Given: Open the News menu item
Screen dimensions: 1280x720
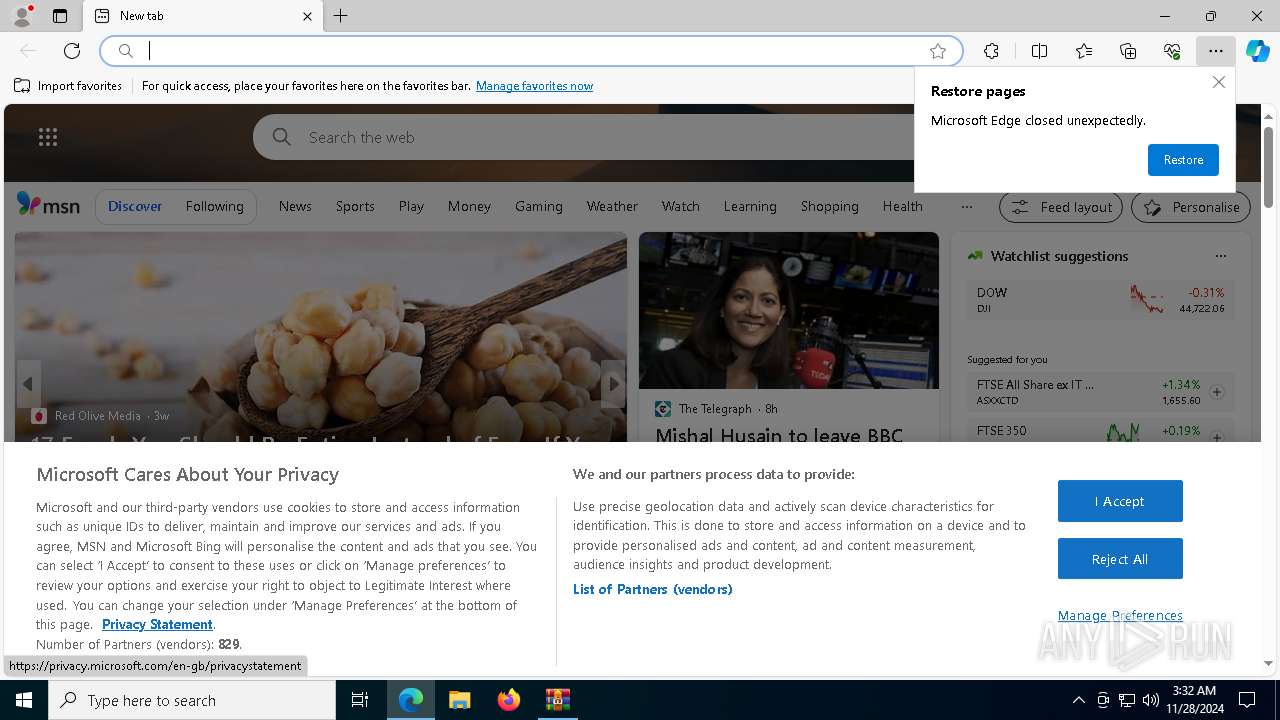Looking at the screenshot, I should coord(295,206).
